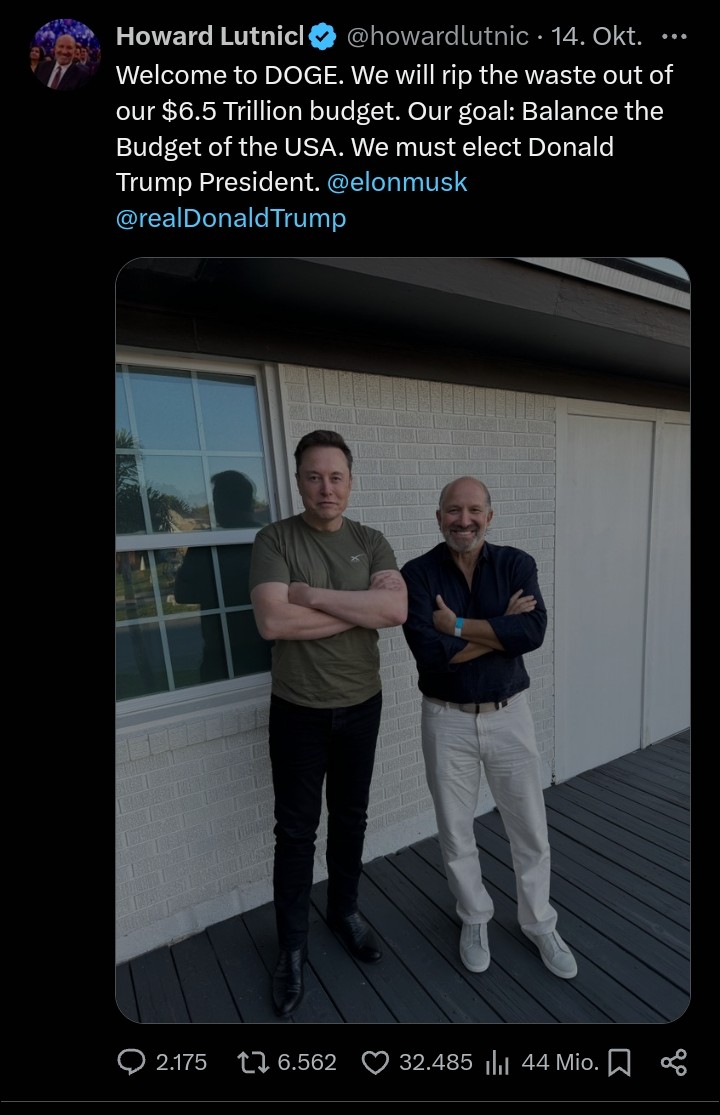Click the tweet text about DOGE
The width and height of the screenshot is (720, 1115).
coord(394,128)
